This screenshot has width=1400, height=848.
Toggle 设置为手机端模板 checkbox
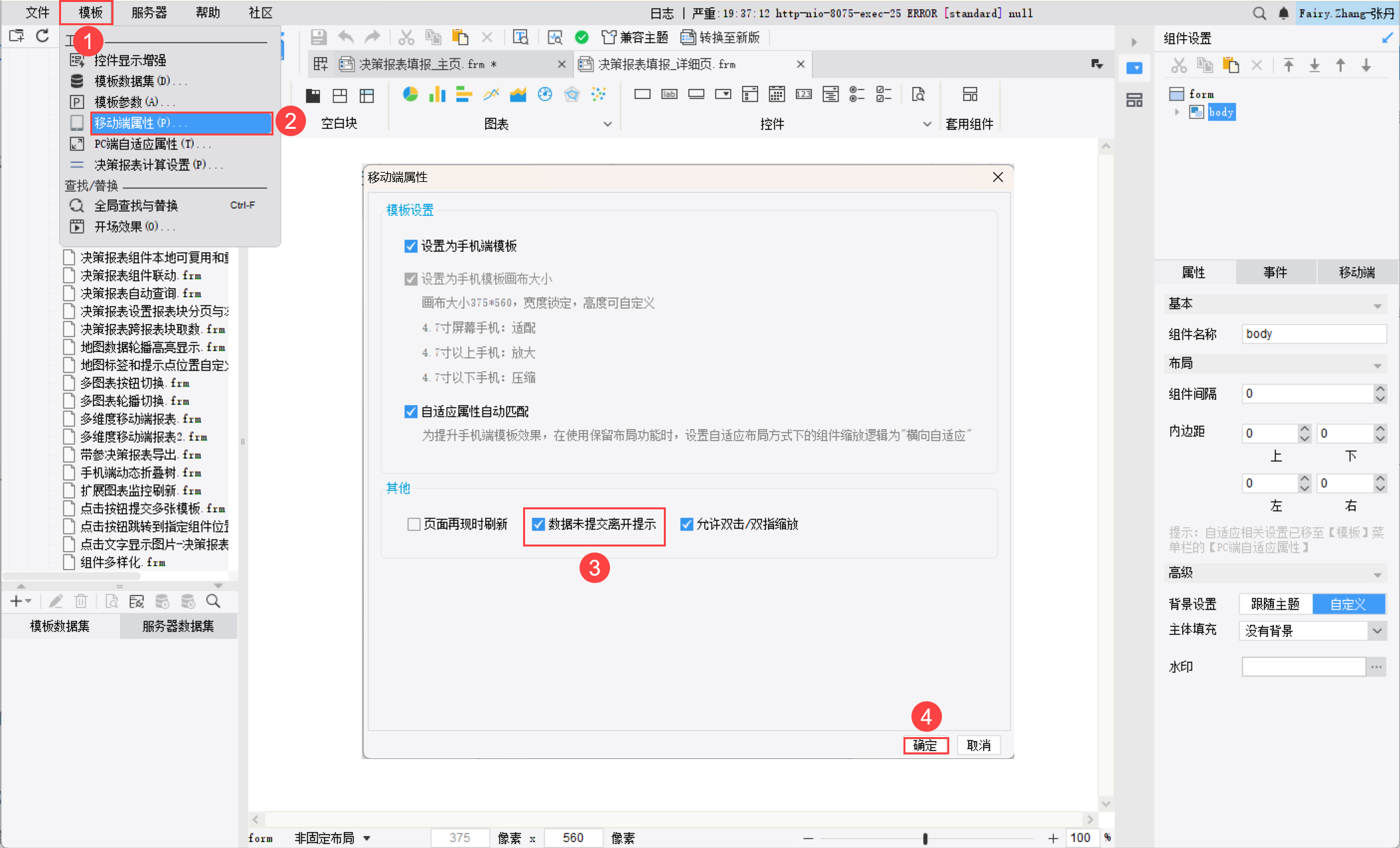click(411, 246)
